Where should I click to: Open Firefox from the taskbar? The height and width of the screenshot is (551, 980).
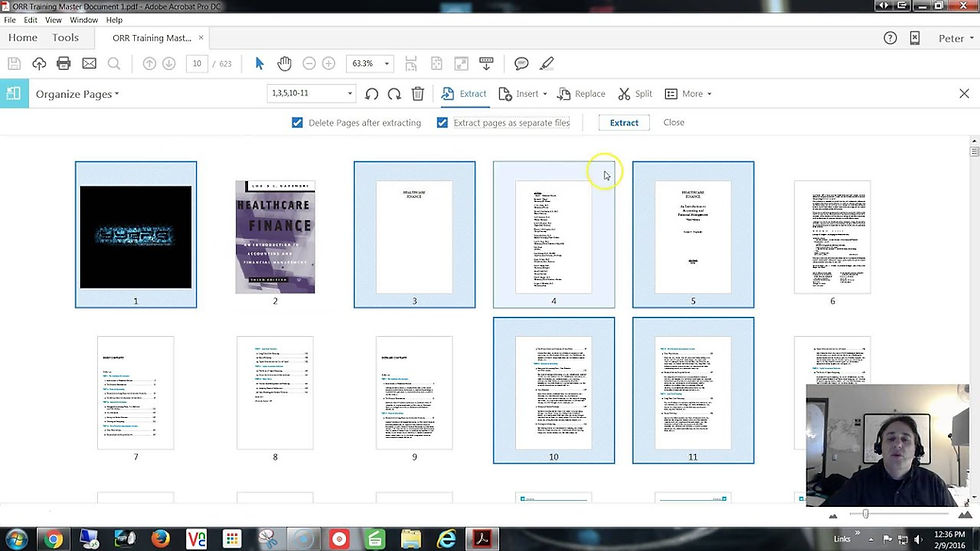pyautogui.click(x=161, y=539)
